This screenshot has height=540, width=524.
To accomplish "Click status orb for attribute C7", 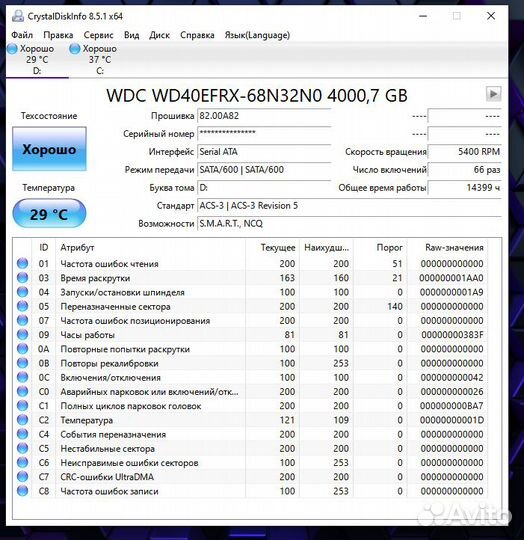I will 22,477.
